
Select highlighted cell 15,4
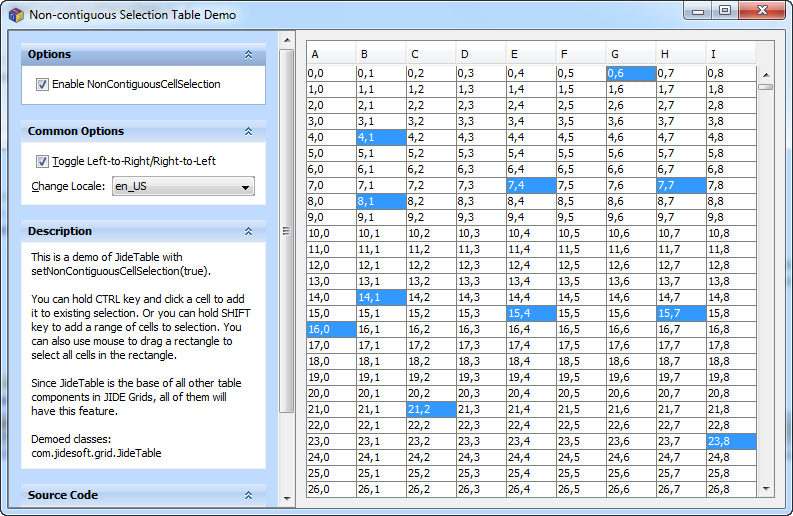point(532,314)
